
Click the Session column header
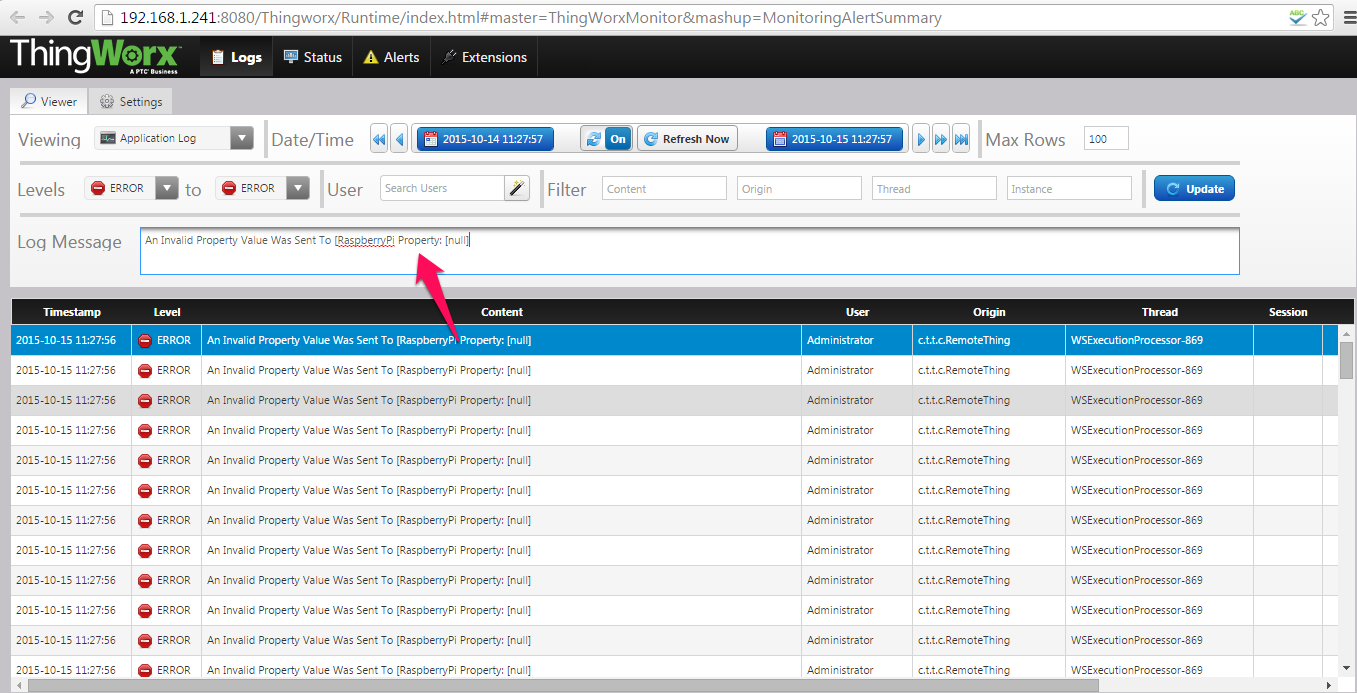click(x=1288, y=312)
